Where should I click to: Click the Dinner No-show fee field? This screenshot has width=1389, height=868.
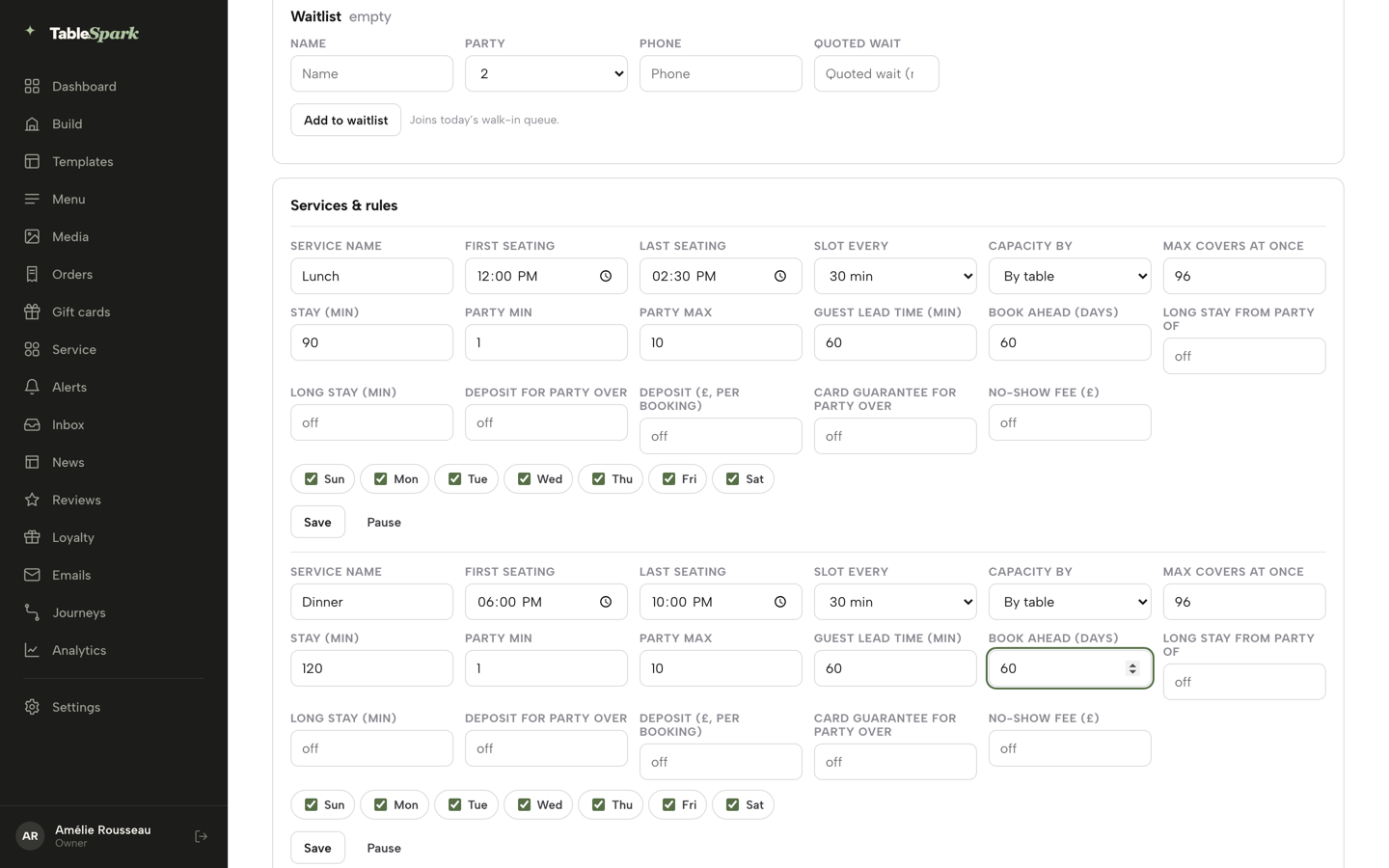pyautogui.click(x=1070, y=748)
